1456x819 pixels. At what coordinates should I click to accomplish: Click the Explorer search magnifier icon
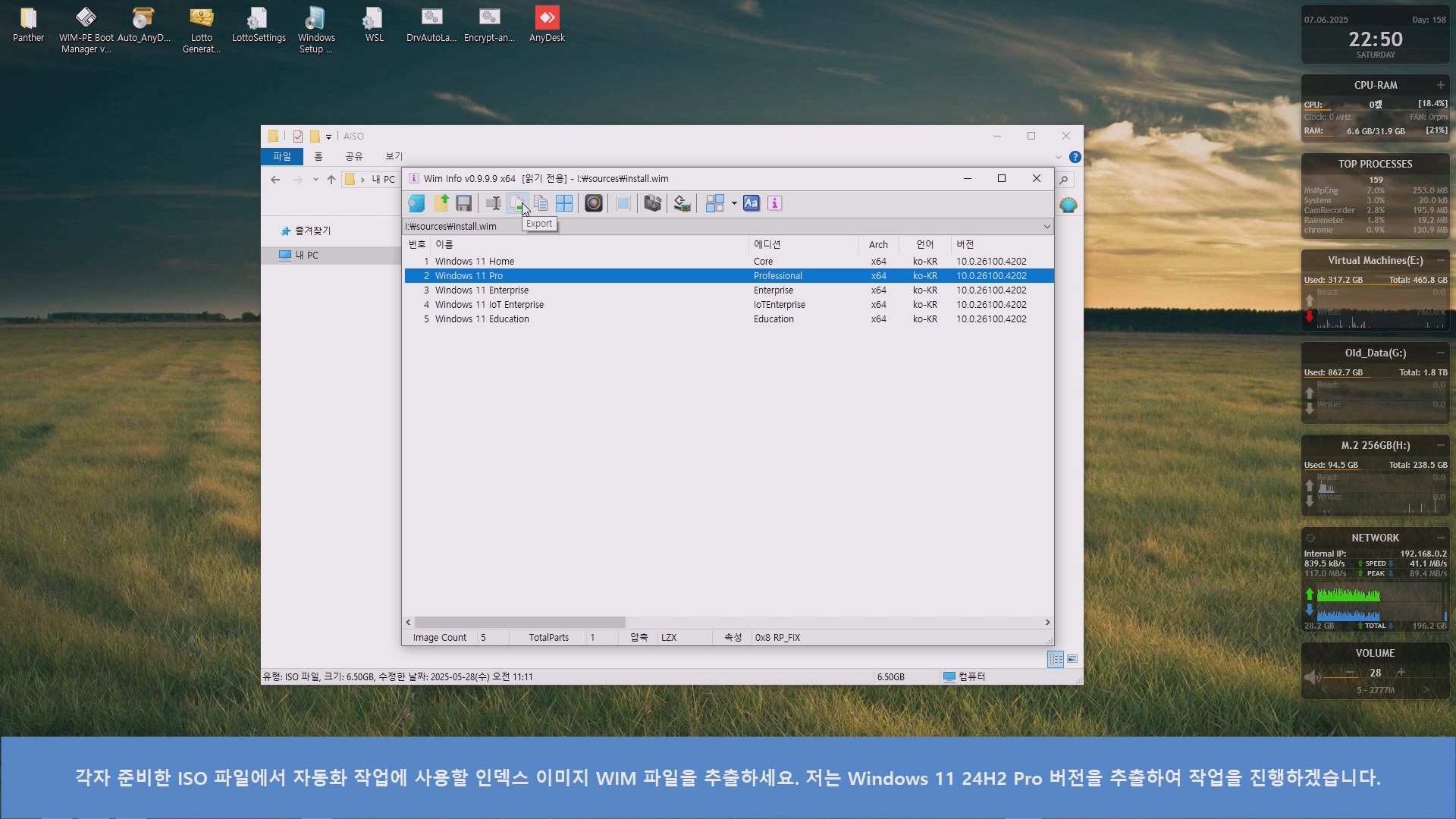tap(1064, 180)
